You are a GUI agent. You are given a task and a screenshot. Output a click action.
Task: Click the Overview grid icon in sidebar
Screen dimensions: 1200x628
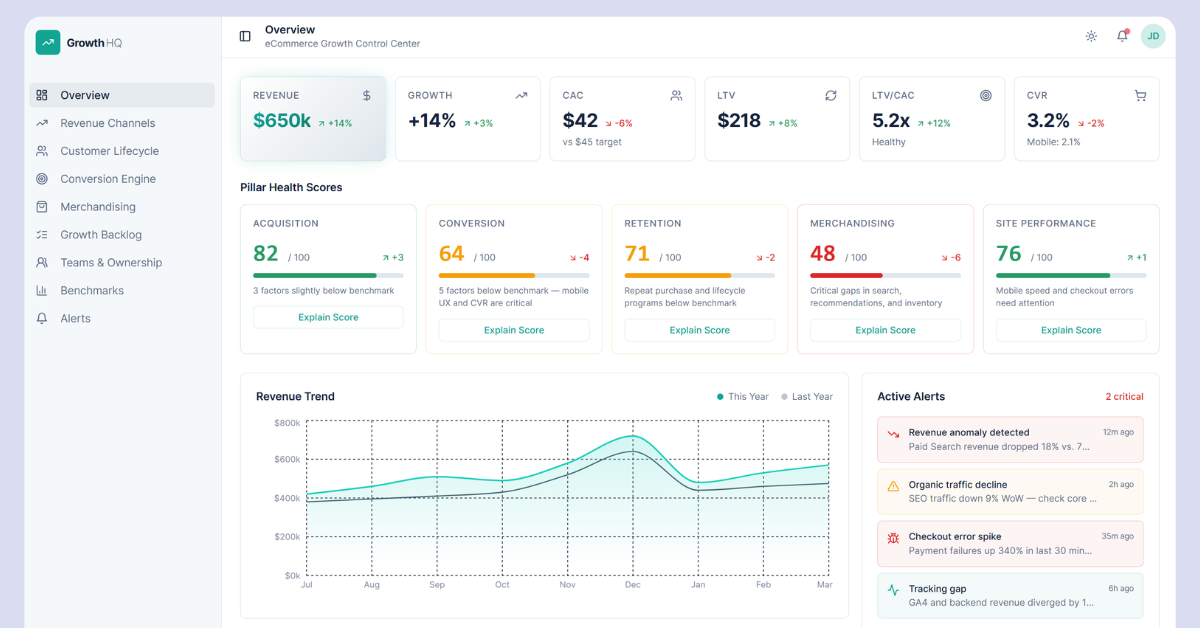coord(42,95)
